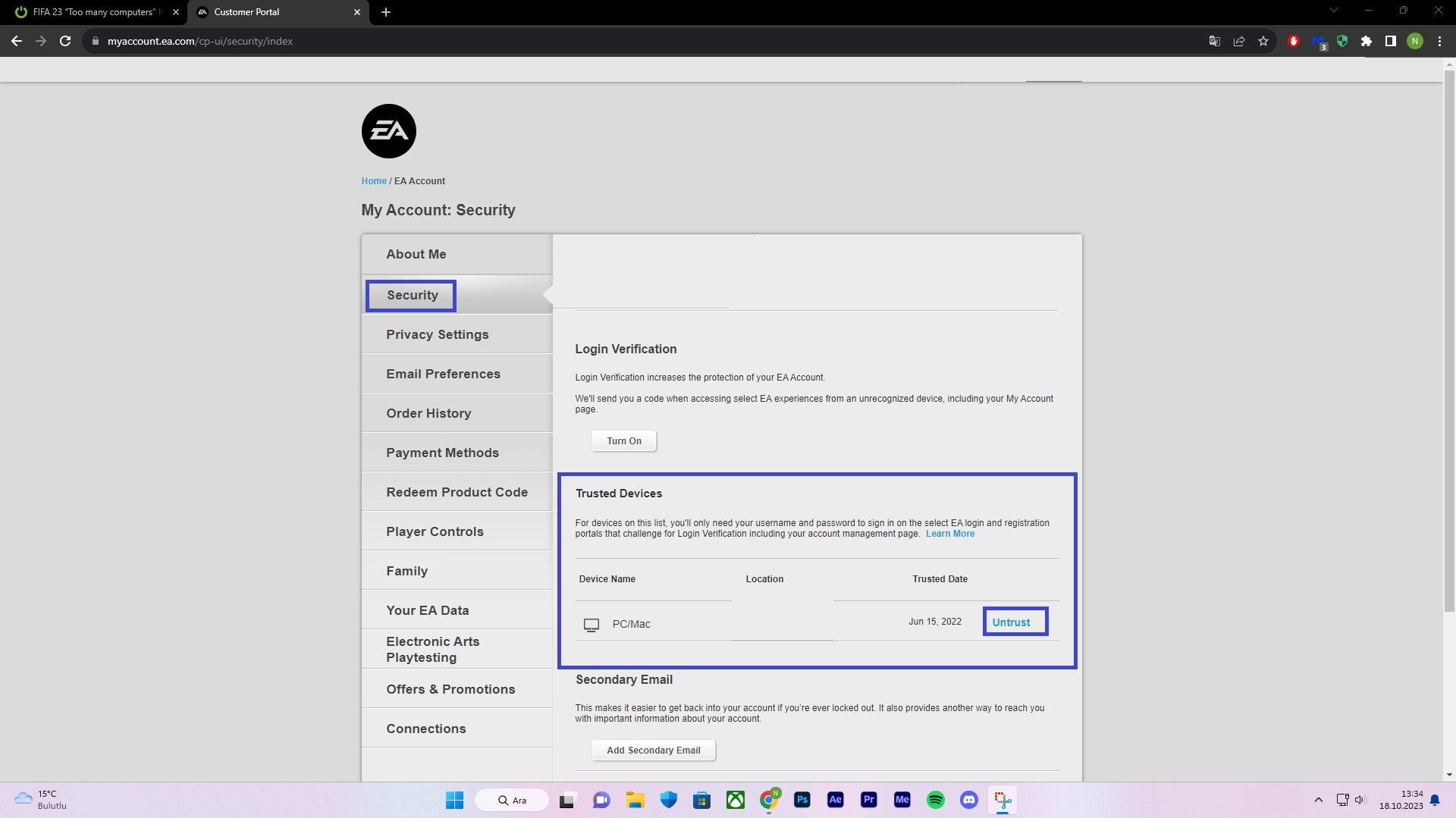The width and height of the screenshot is (1456, 818).
Task: Go back in browser history
Action: point(17,41)
